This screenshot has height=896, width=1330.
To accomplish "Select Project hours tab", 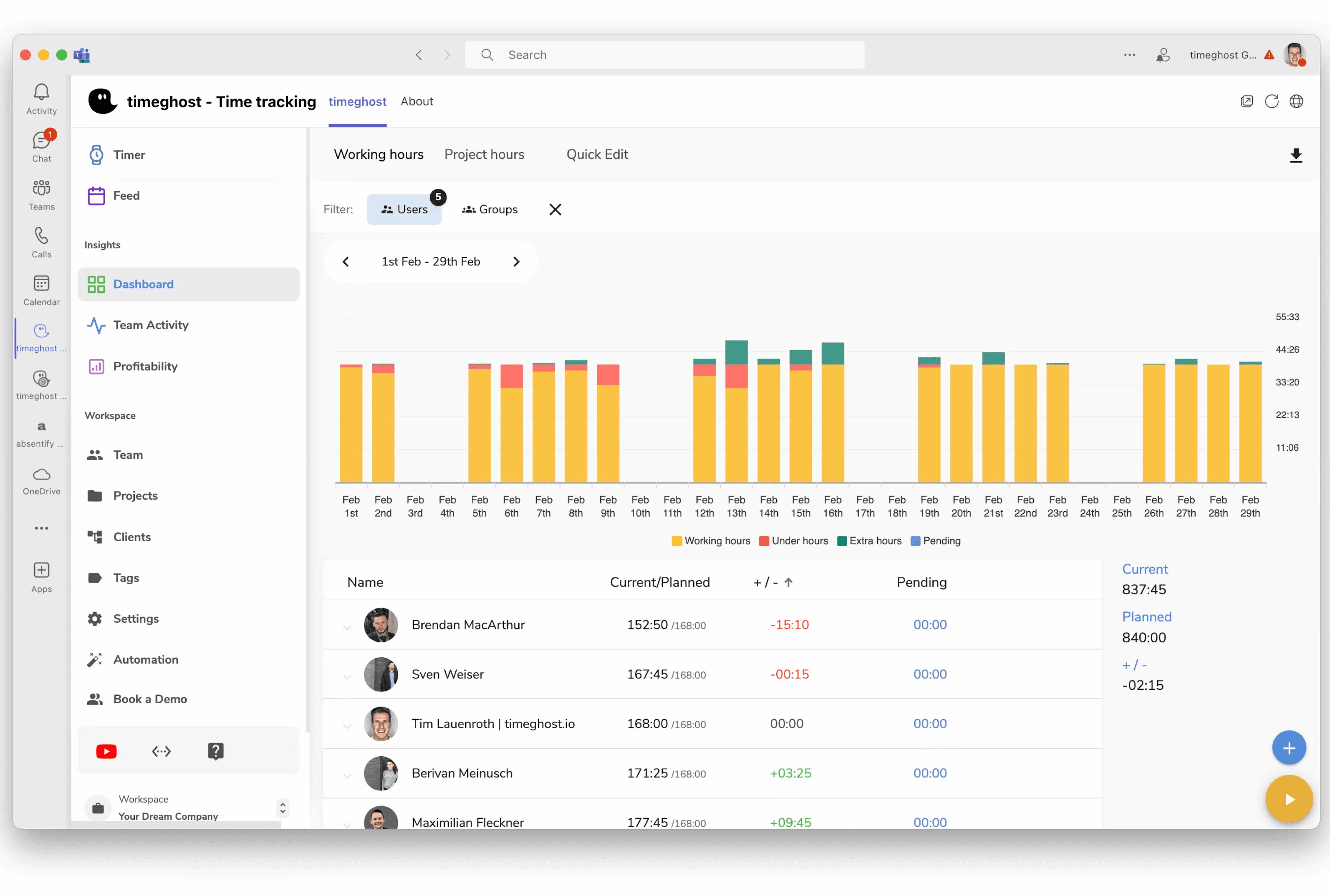I will click(x=484, y=154).
